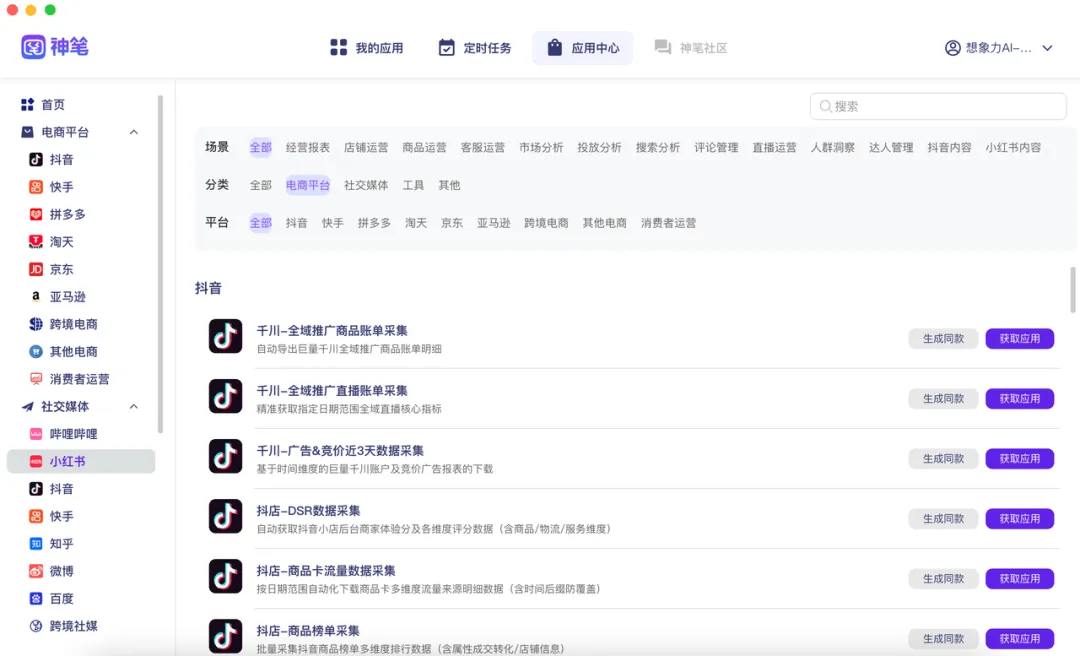Viewport: 1080px width, 656px height.
Task: Click the 知乎 sidebar icon
Action: click(36, 544)
